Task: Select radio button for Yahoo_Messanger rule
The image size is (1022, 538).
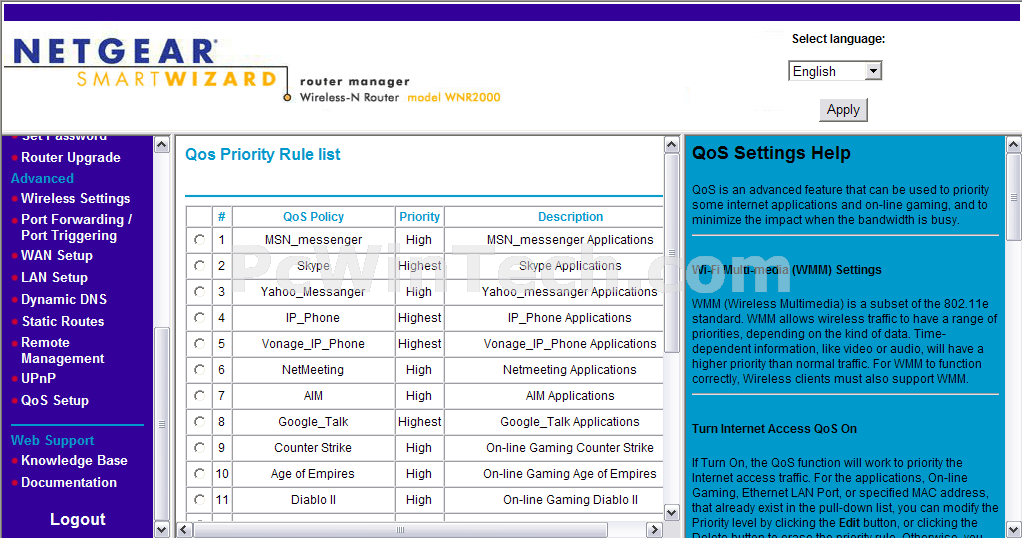Action: 199,292
